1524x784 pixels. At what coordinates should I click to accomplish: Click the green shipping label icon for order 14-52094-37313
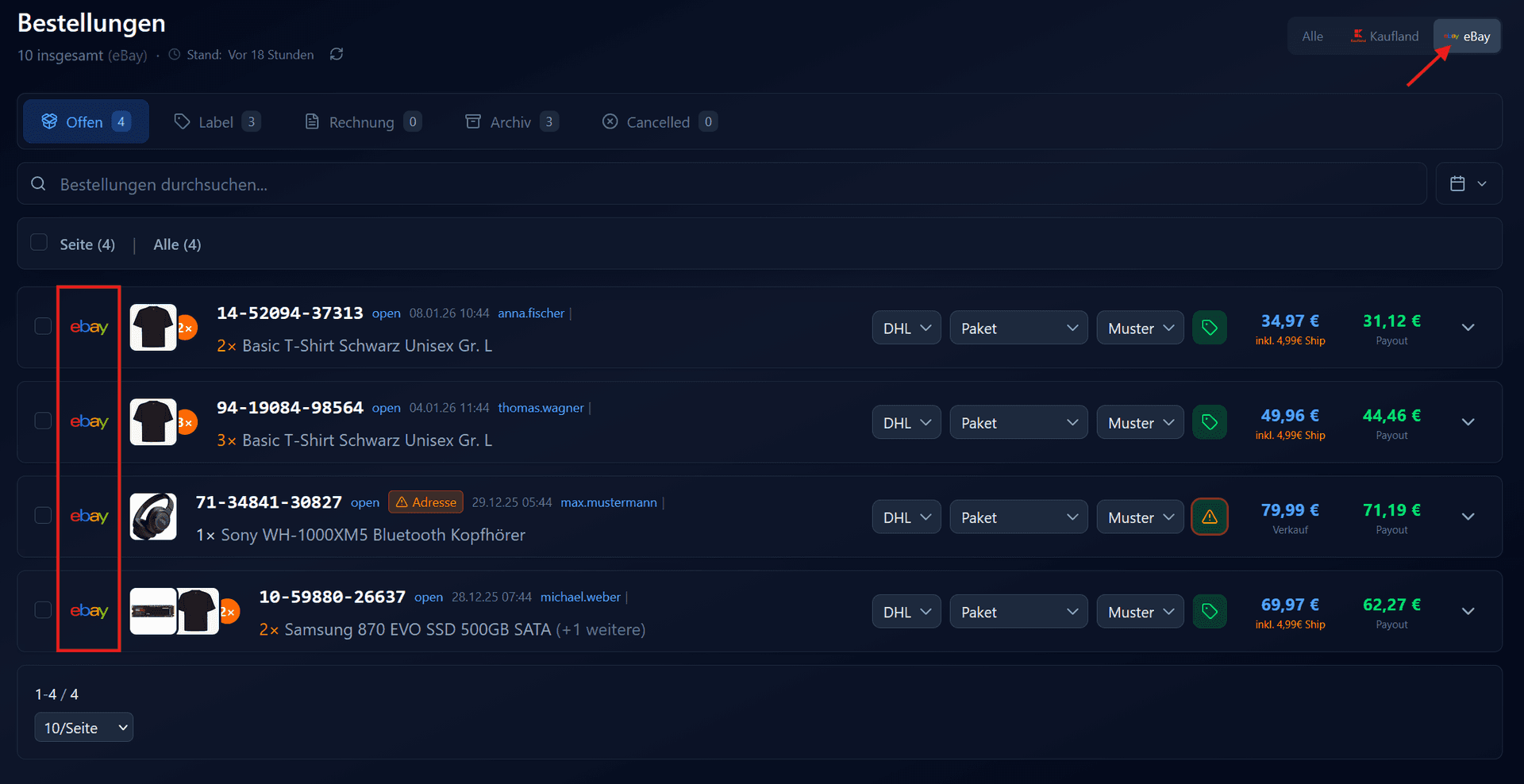point(1209,327)
